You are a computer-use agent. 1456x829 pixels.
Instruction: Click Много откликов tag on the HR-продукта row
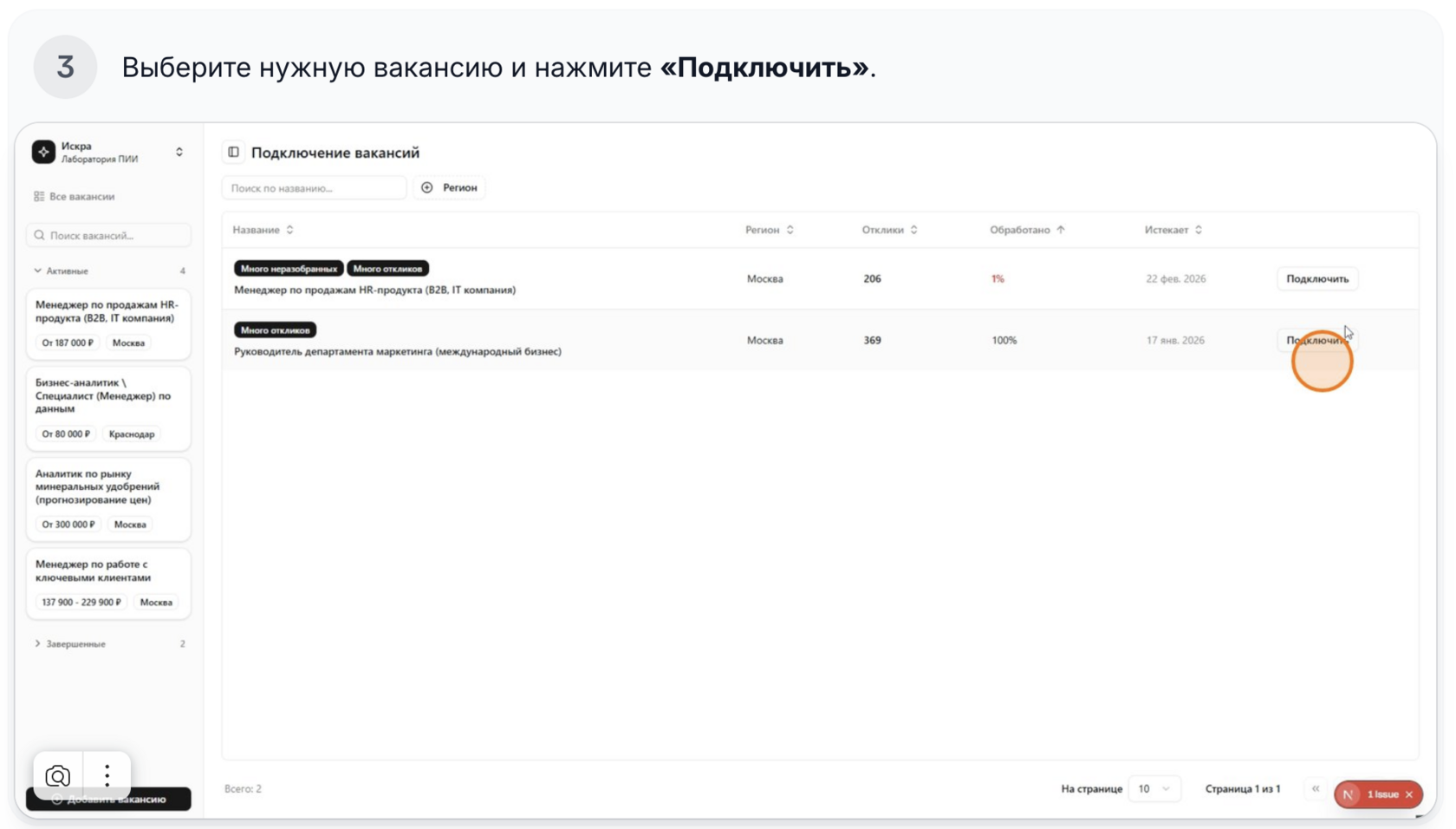(x=387, y=269)
